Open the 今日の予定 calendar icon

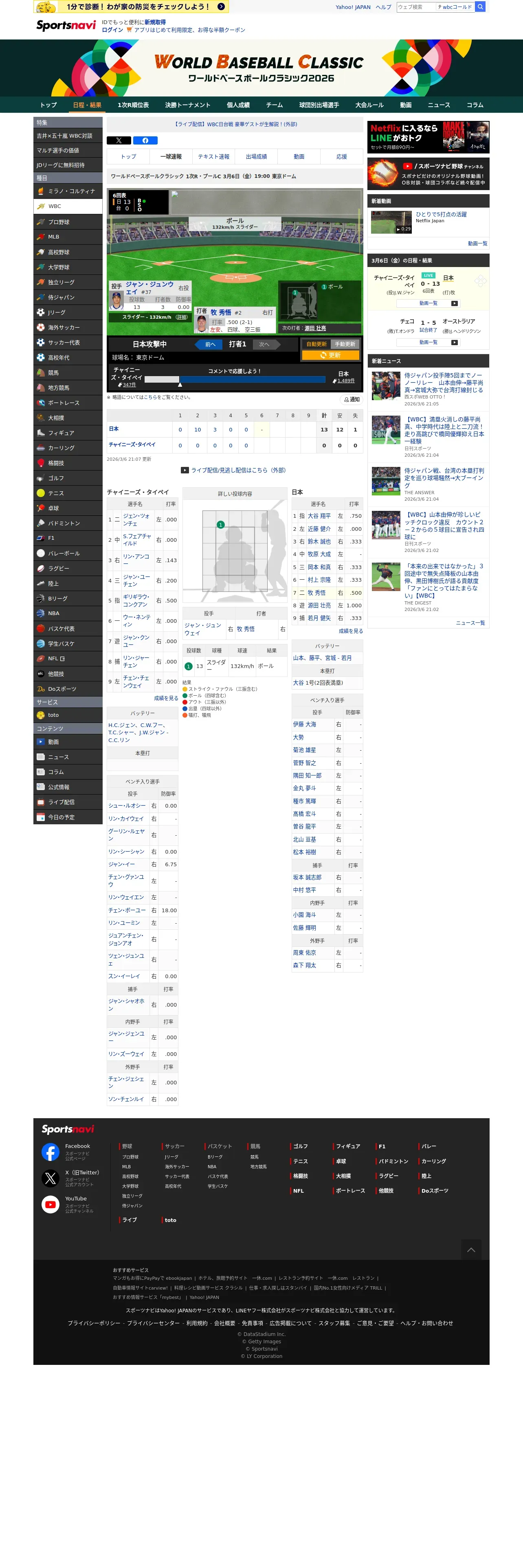[41, 817]
